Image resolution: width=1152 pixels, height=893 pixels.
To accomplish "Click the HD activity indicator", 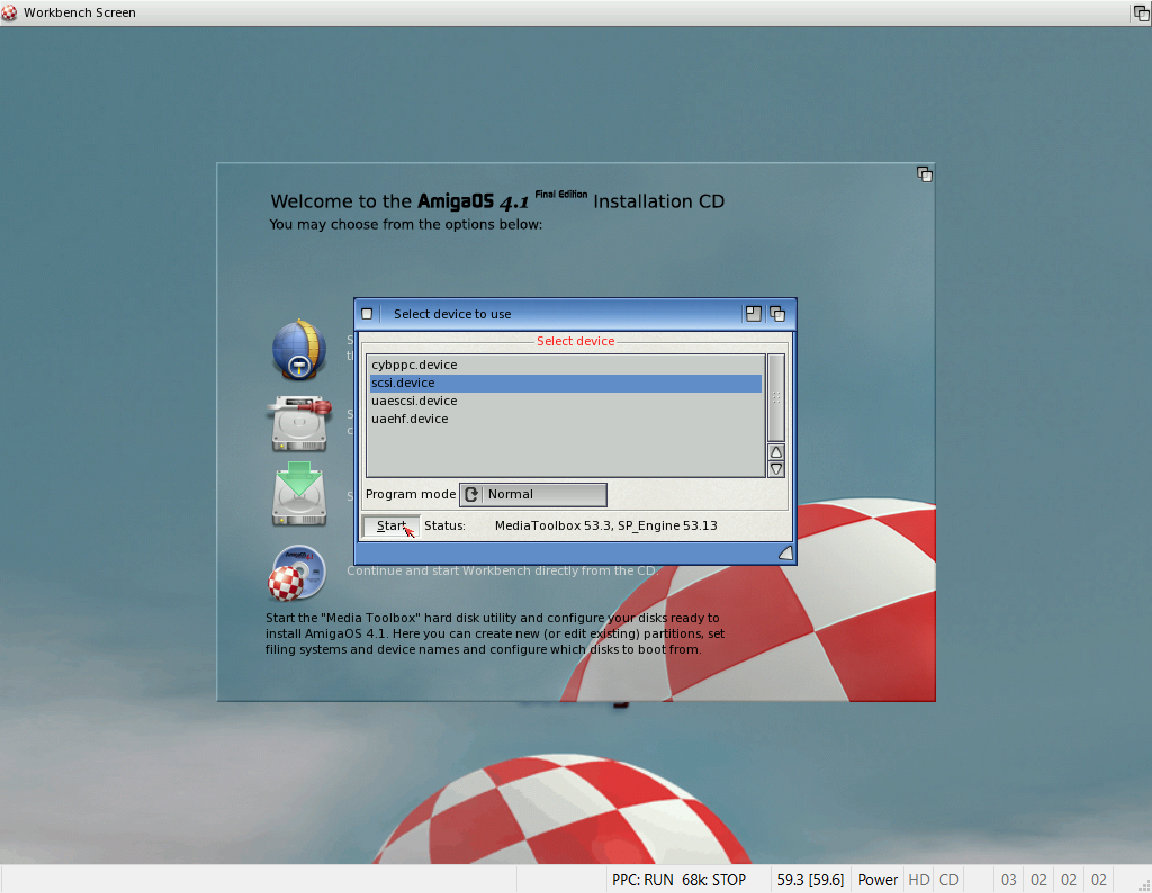I will (x=919, y=880).
